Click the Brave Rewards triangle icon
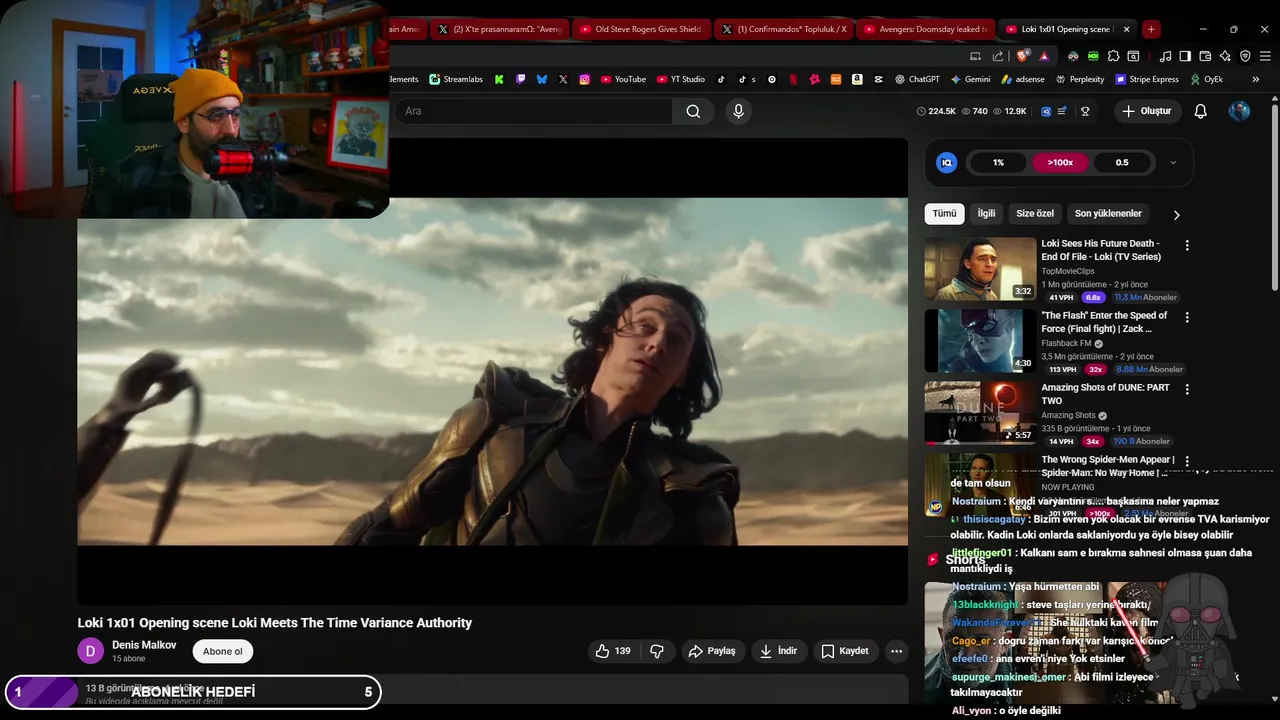1280x720 pixels. (x=1044, y=56)
